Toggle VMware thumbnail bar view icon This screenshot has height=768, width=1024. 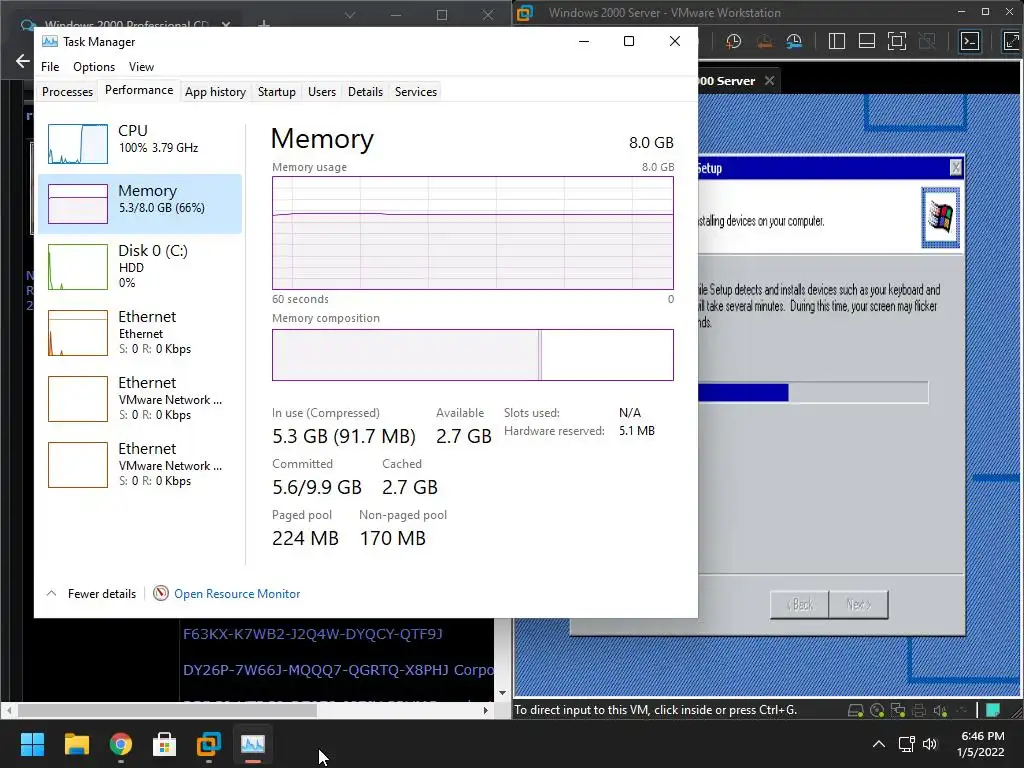click(867, 42)
